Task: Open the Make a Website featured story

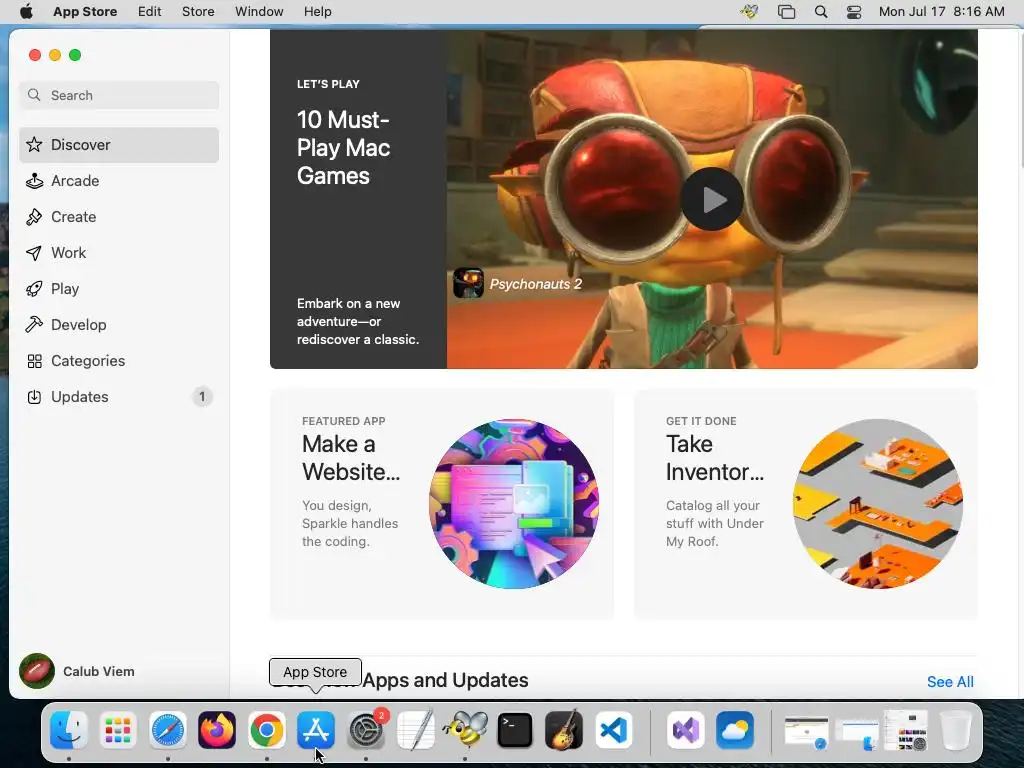Action: coord(442,504)
